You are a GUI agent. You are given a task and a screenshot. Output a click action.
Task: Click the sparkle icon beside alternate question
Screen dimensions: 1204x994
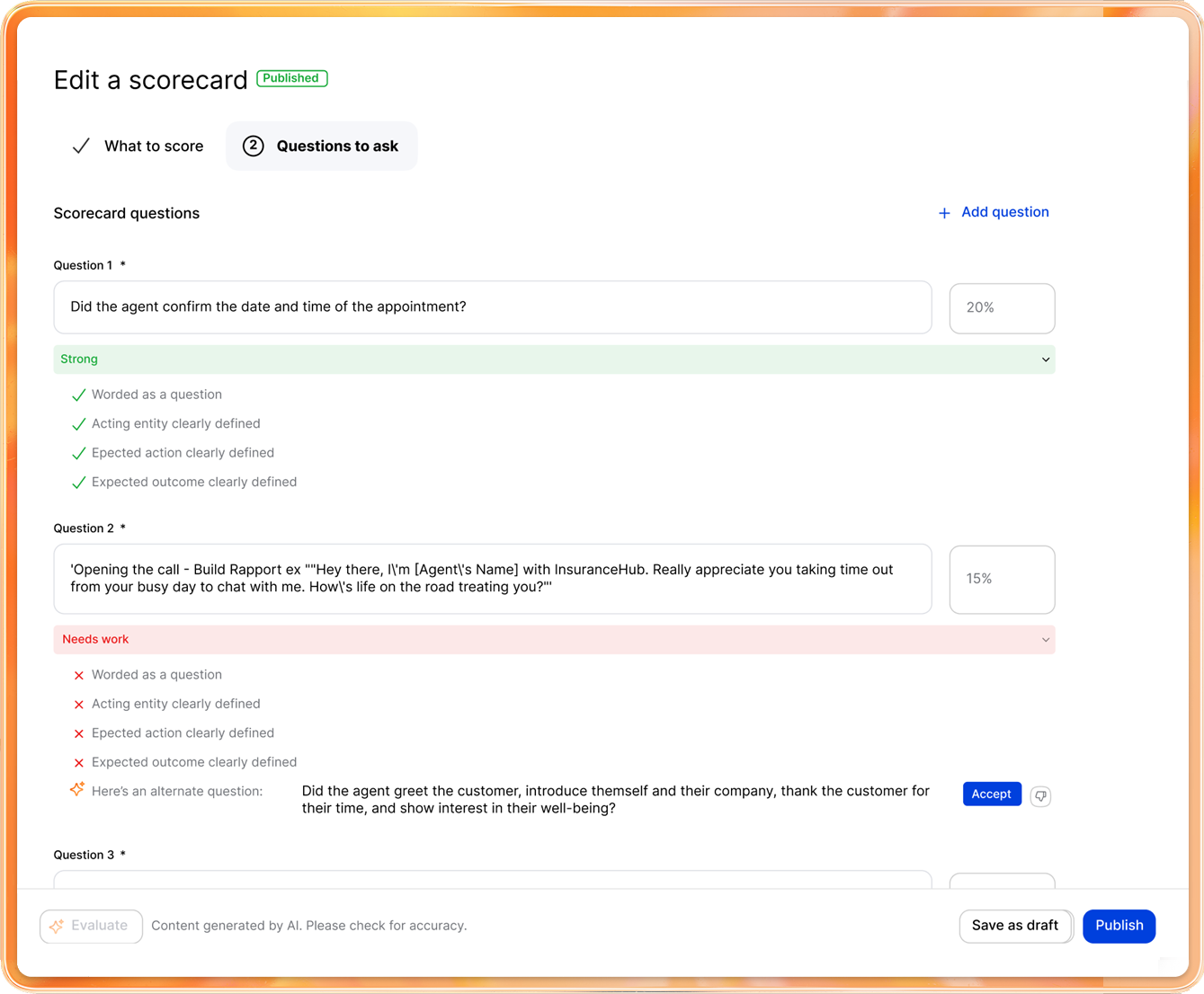coord(77,789)
